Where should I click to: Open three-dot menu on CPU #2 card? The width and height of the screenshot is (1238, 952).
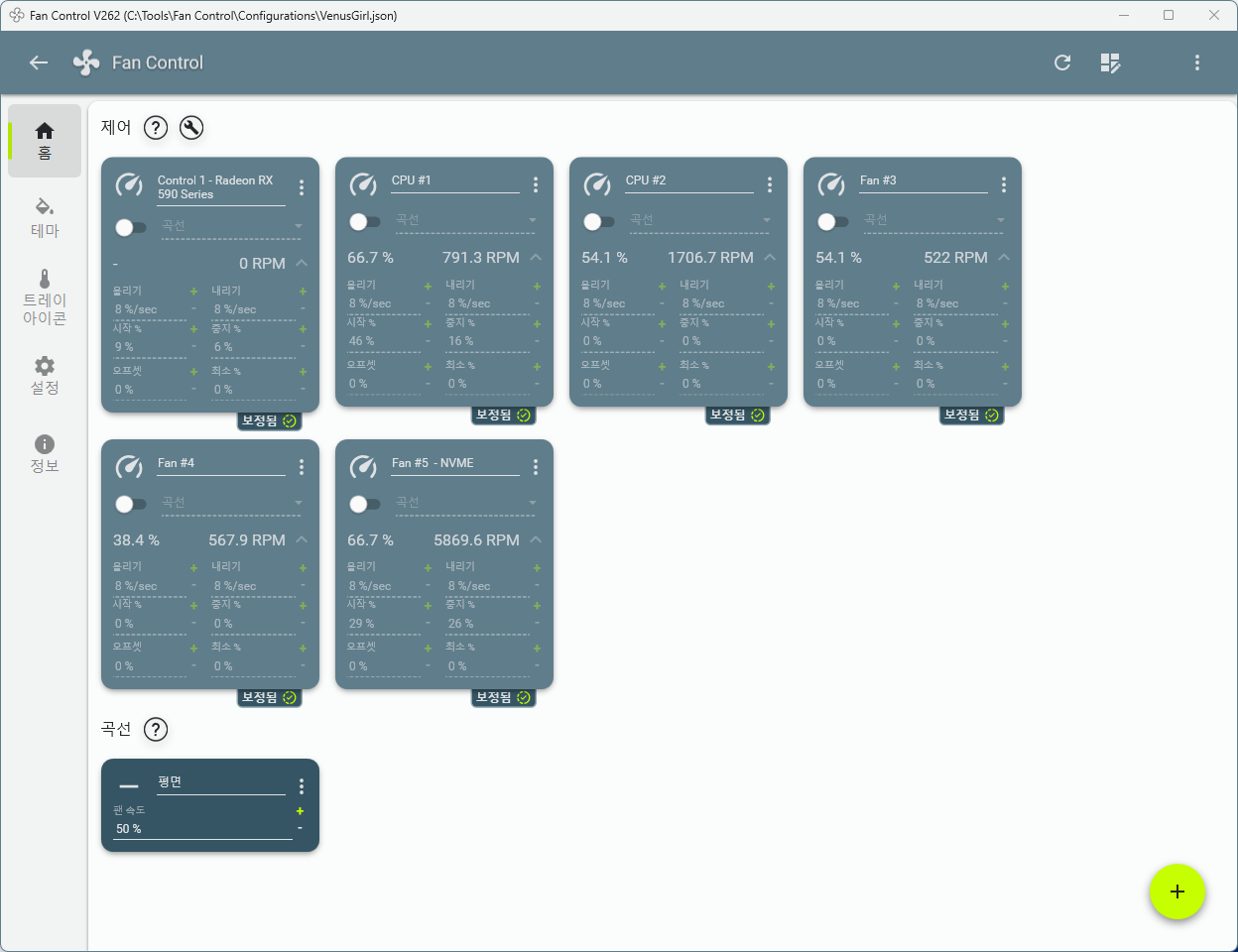click(770, 184)
